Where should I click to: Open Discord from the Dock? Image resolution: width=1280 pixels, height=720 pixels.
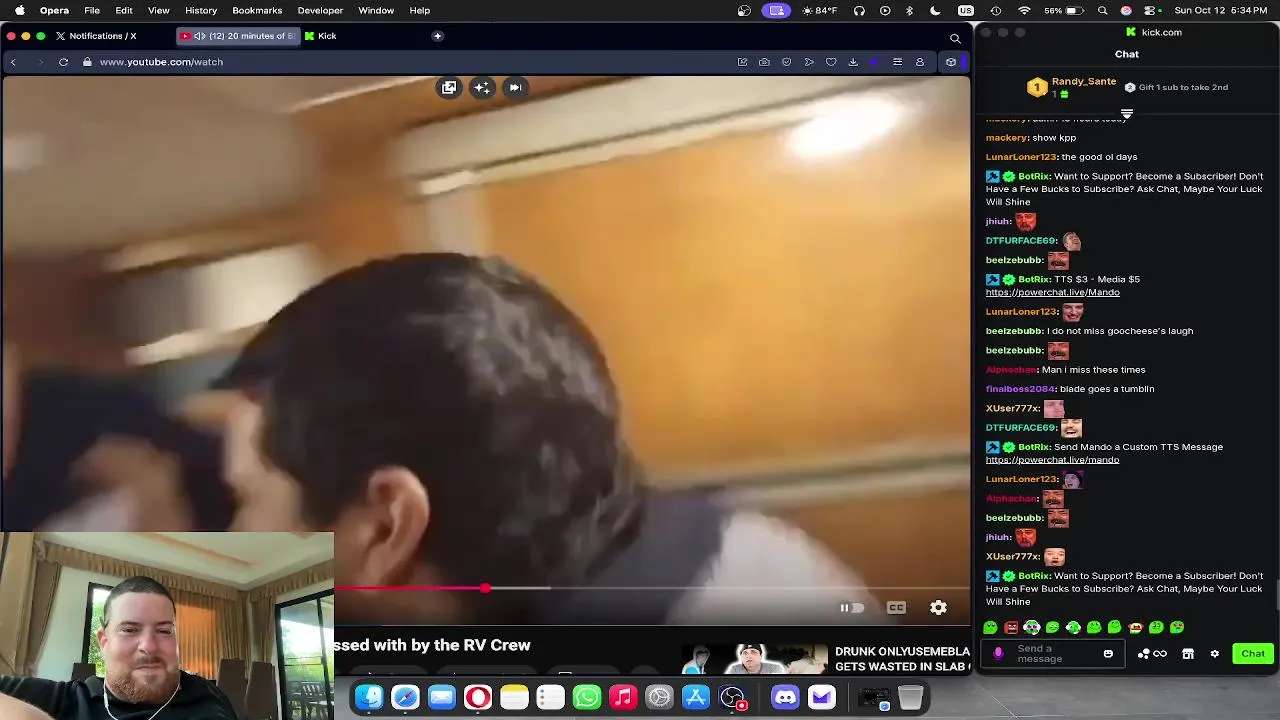(785, 697)
